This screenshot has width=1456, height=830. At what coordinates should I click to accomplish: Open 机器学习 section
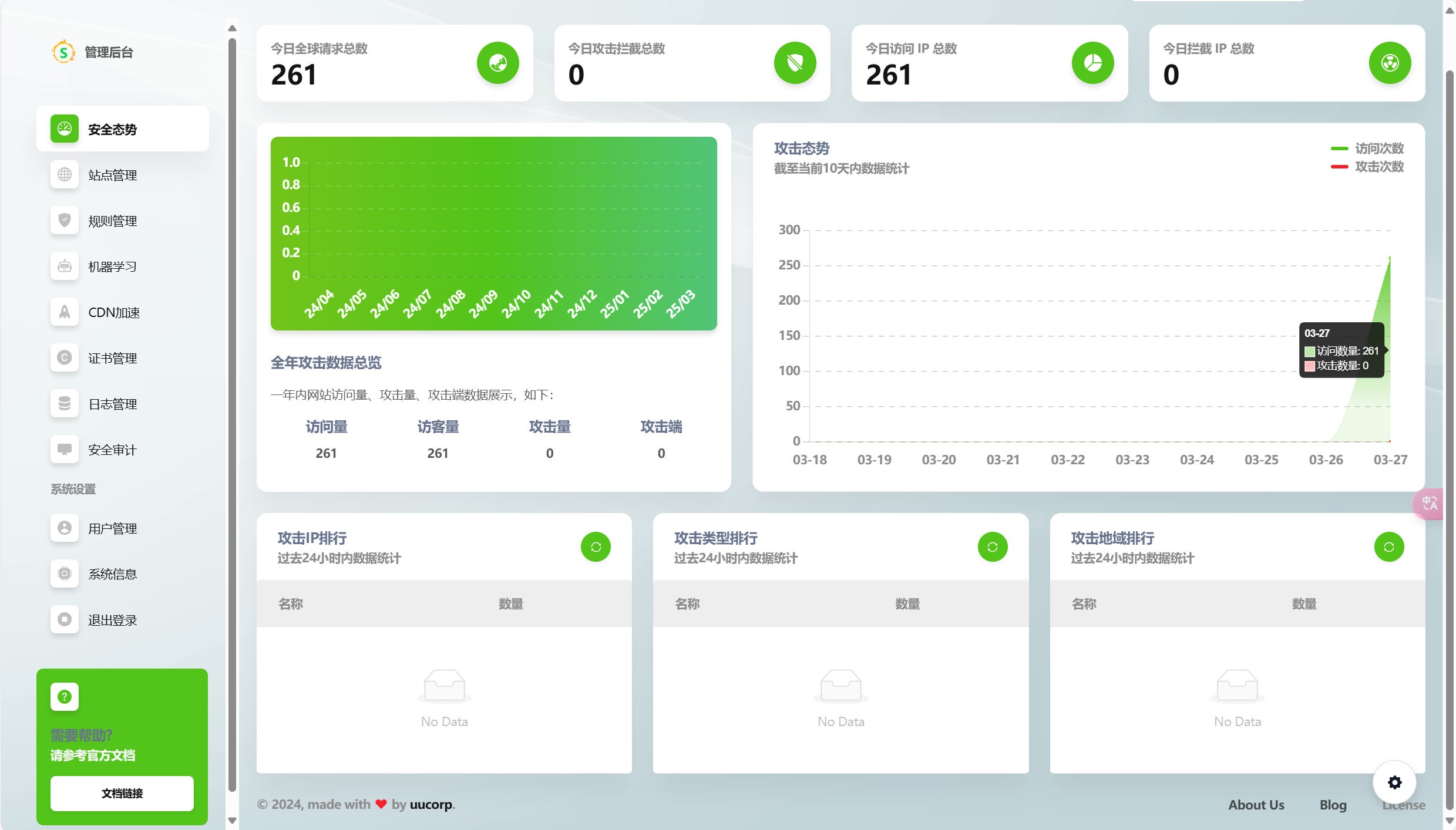pyautogui.click(x=123, y=266)
